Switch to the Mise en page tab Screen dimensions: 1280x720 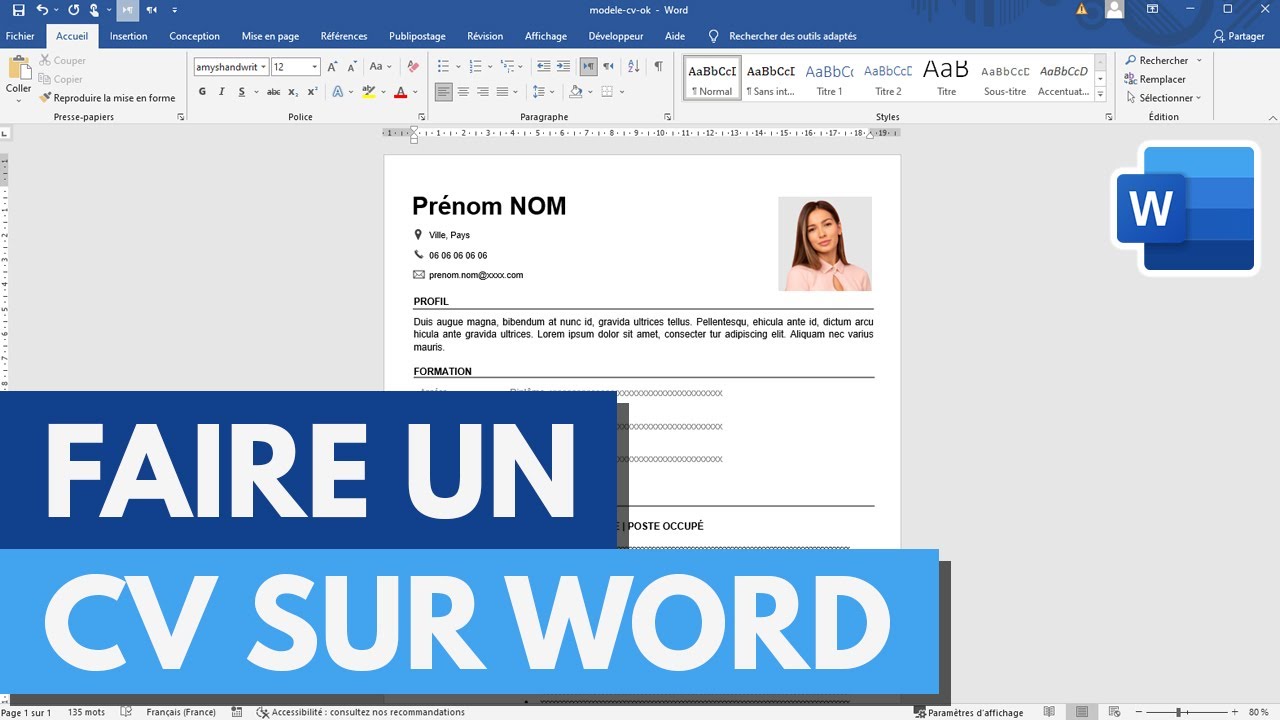(270, 36)
